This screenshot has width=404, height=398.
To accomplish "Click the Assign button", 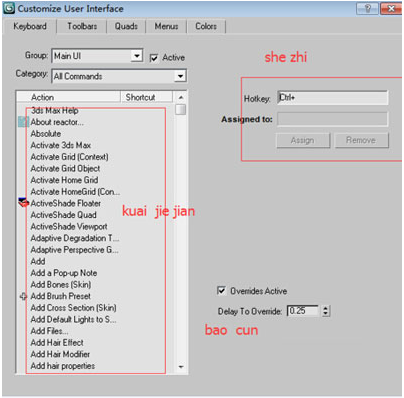I will click(x=303, y=140).
